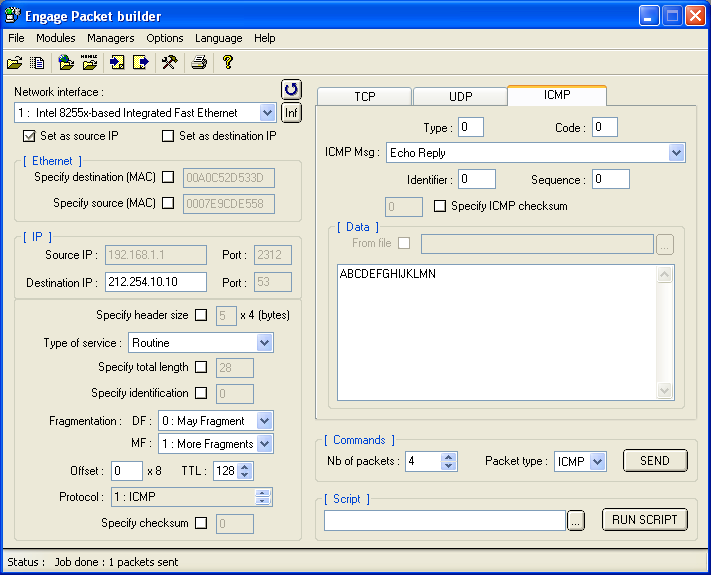Viewport: 711px width, 575px height.
Task: Expand the DF May Fragment dropdown
Action: point(264,421)
